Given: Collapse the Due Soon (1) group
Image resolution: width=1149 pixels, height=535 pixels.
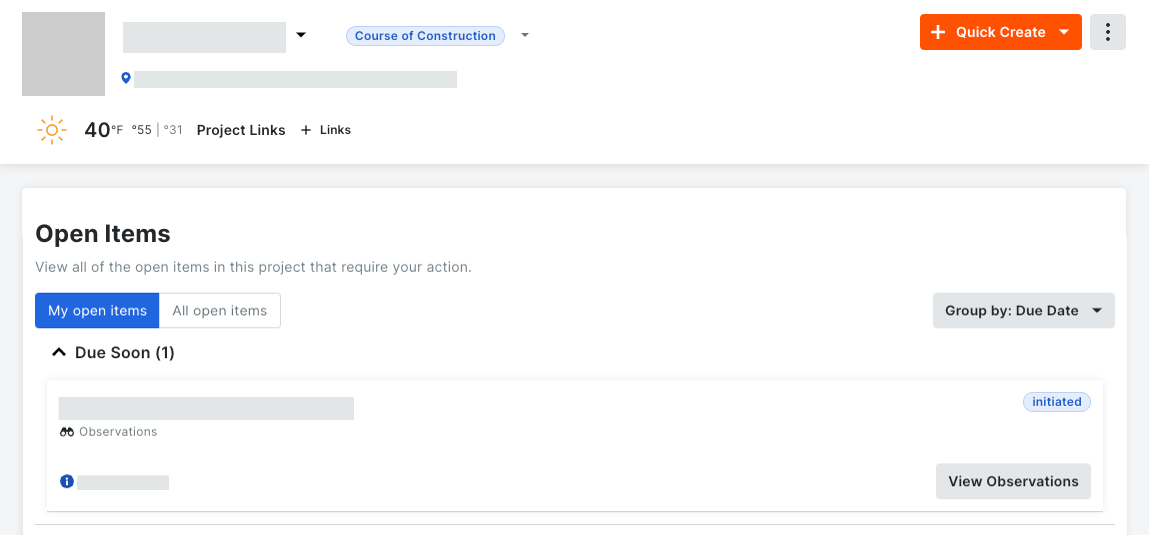Looking at the screenshot, I should click(x=59, y=353).
